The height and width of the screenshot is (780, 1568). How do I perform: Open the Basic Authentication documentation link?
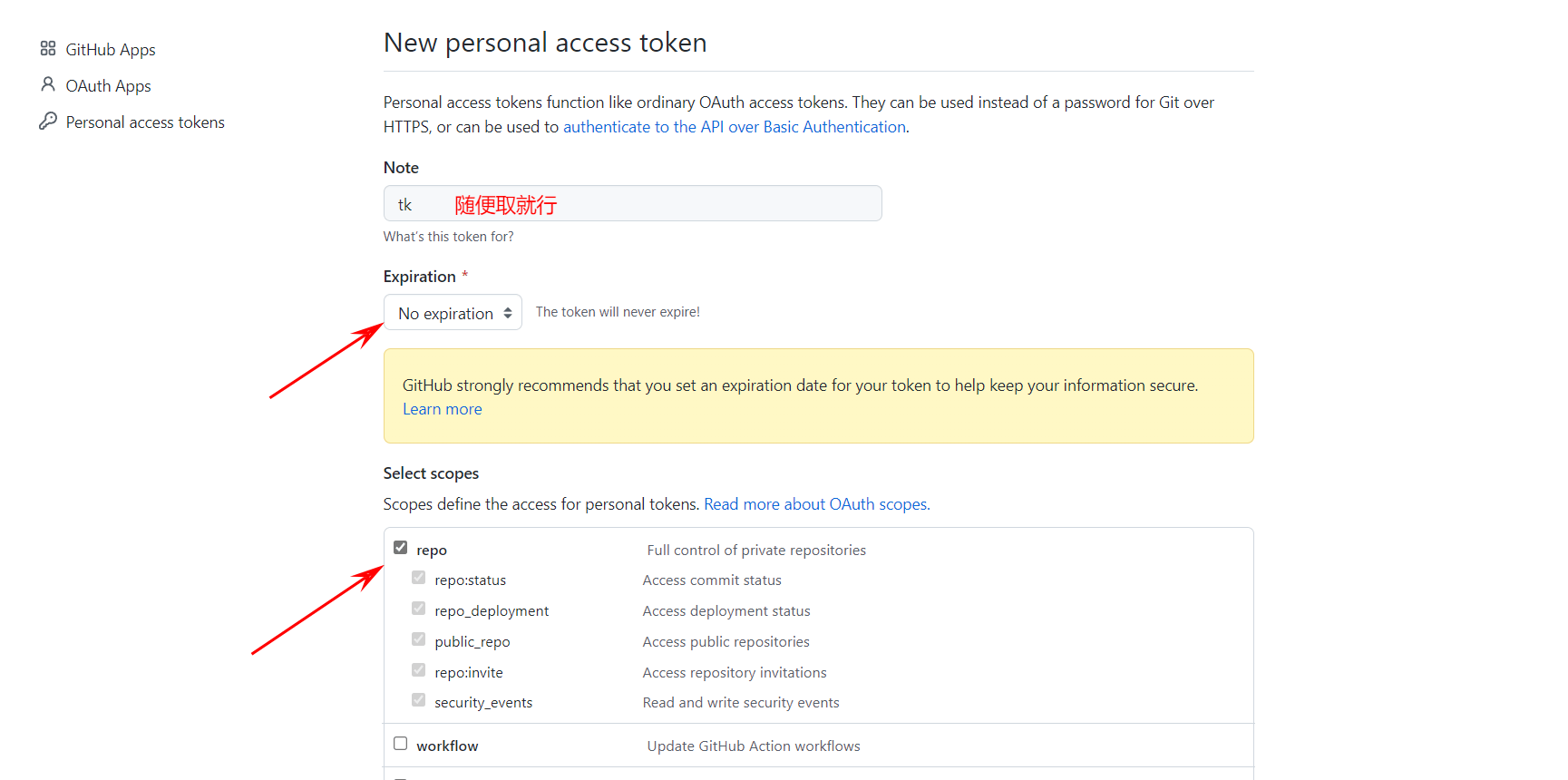pyautogui.click(x=735, y=126)
